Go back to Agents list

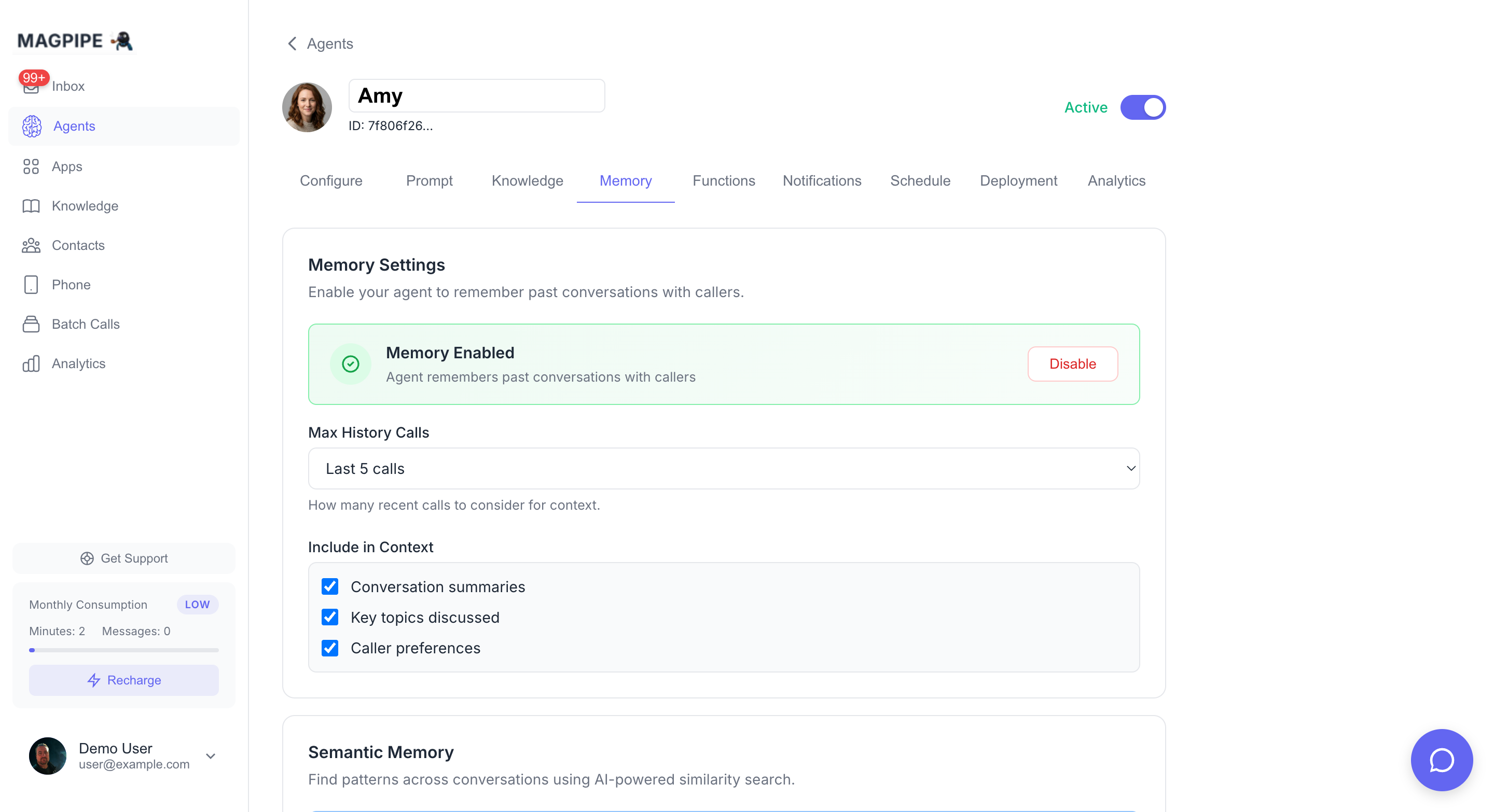click(x=320, y=44)
